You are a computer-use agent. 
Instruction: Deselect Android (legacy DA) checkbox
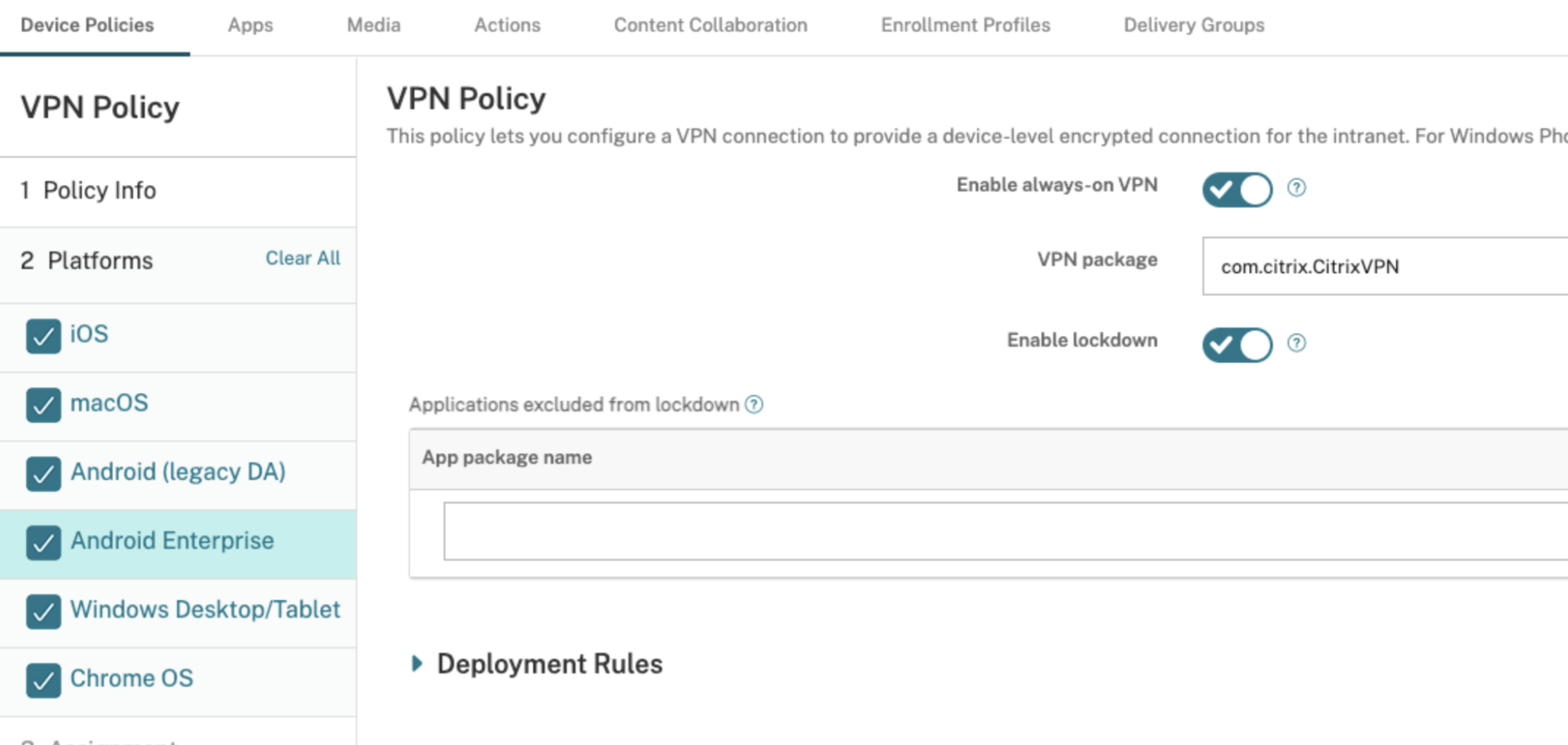click(x=44, y=474)
